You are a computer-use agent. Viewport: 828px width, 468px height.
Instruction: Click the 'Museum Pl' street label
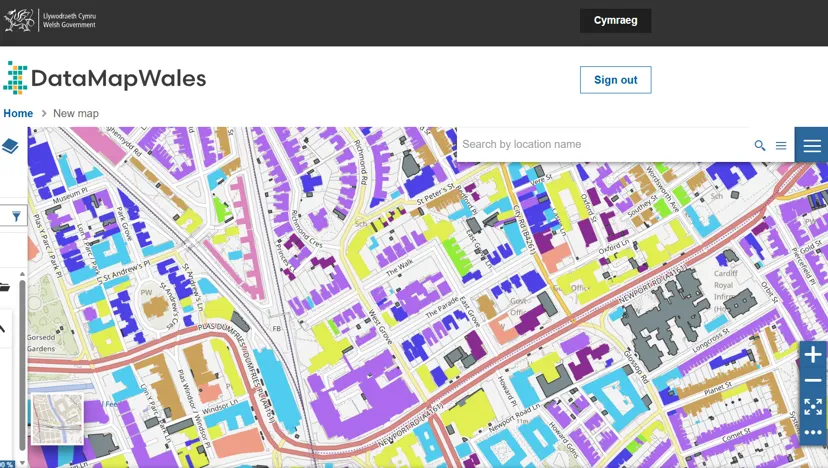click(70, 195)
